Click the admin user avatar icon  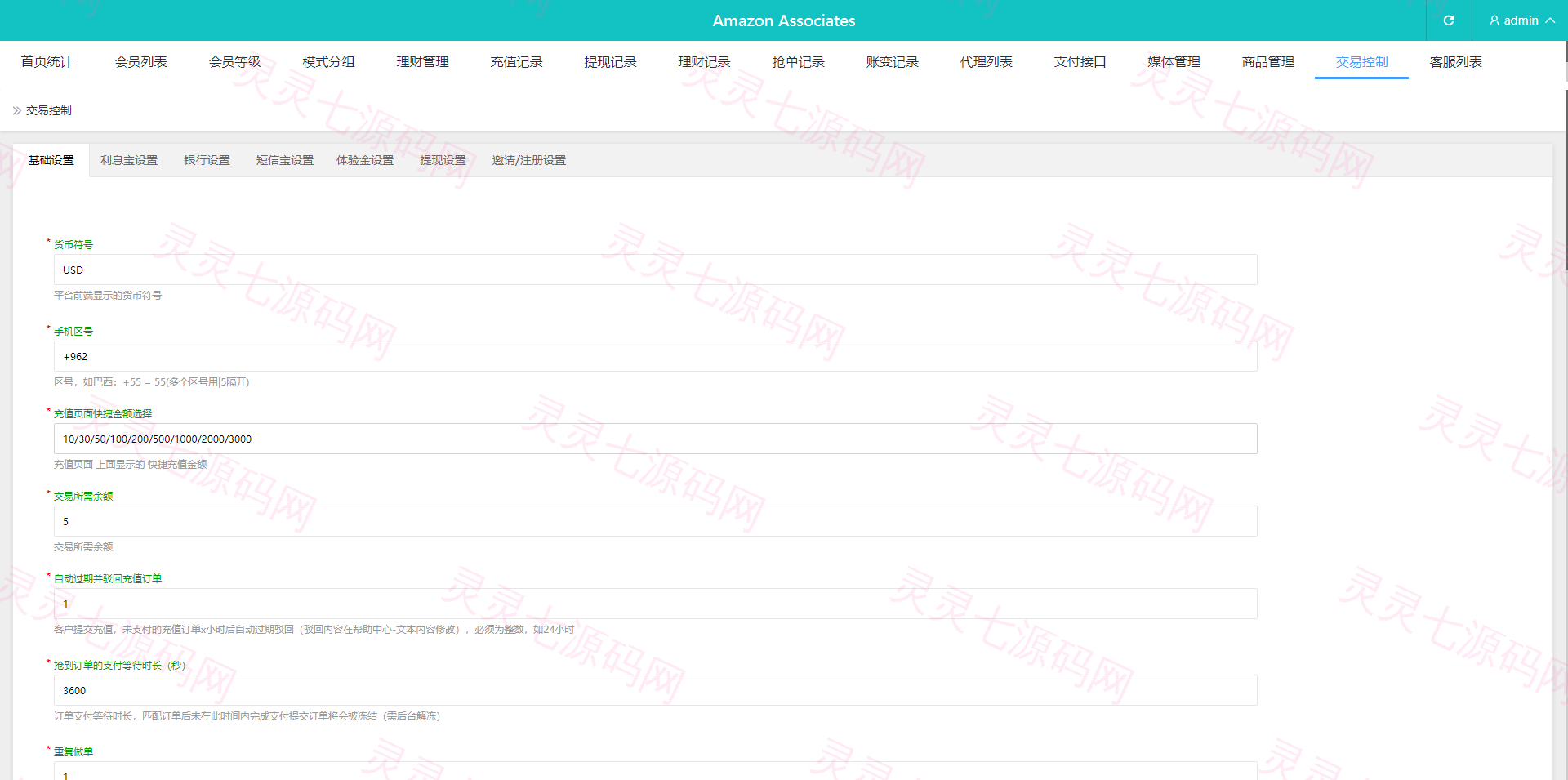(x=1494, y=20)
